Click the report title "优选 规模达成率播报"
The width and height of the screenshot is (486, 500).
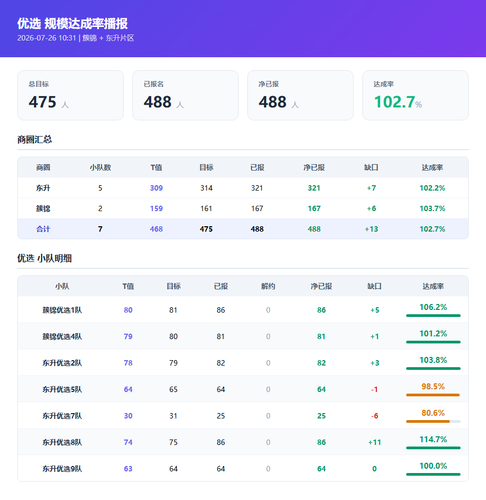point(72,24)
